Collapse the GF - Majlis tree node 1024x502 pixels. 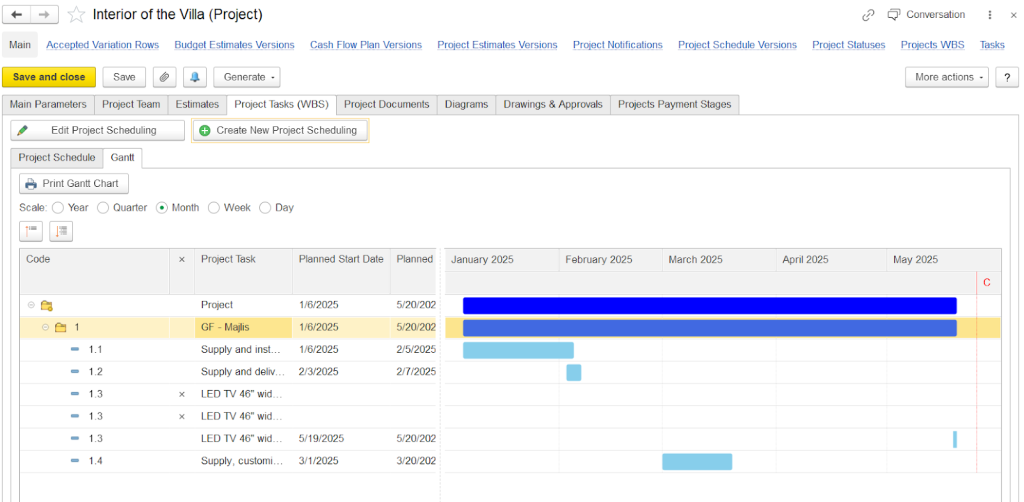point(45,327)
